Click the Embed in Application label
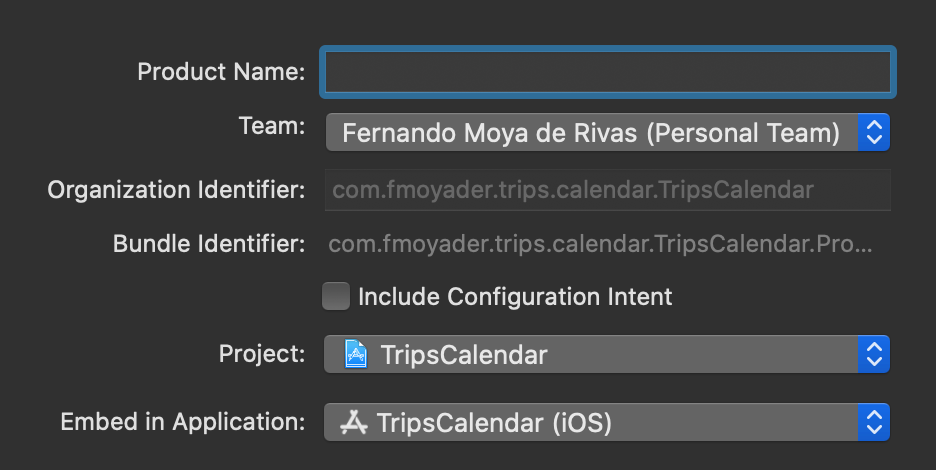 (x=183, y=422)
